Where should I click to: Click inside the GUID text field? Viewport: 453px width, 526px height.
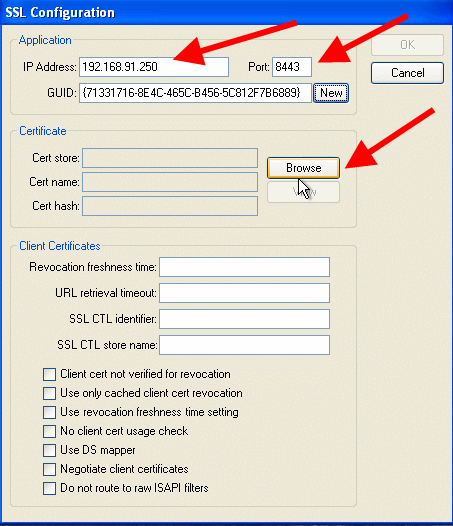tap(195, 93)
